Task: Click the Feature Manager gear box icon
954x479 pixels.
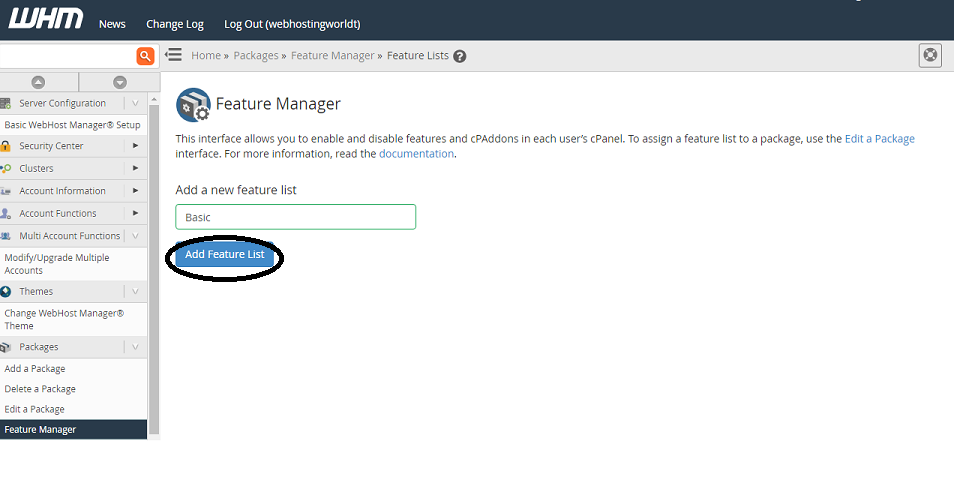Action: pyautogui.click(x=192, y=104)
